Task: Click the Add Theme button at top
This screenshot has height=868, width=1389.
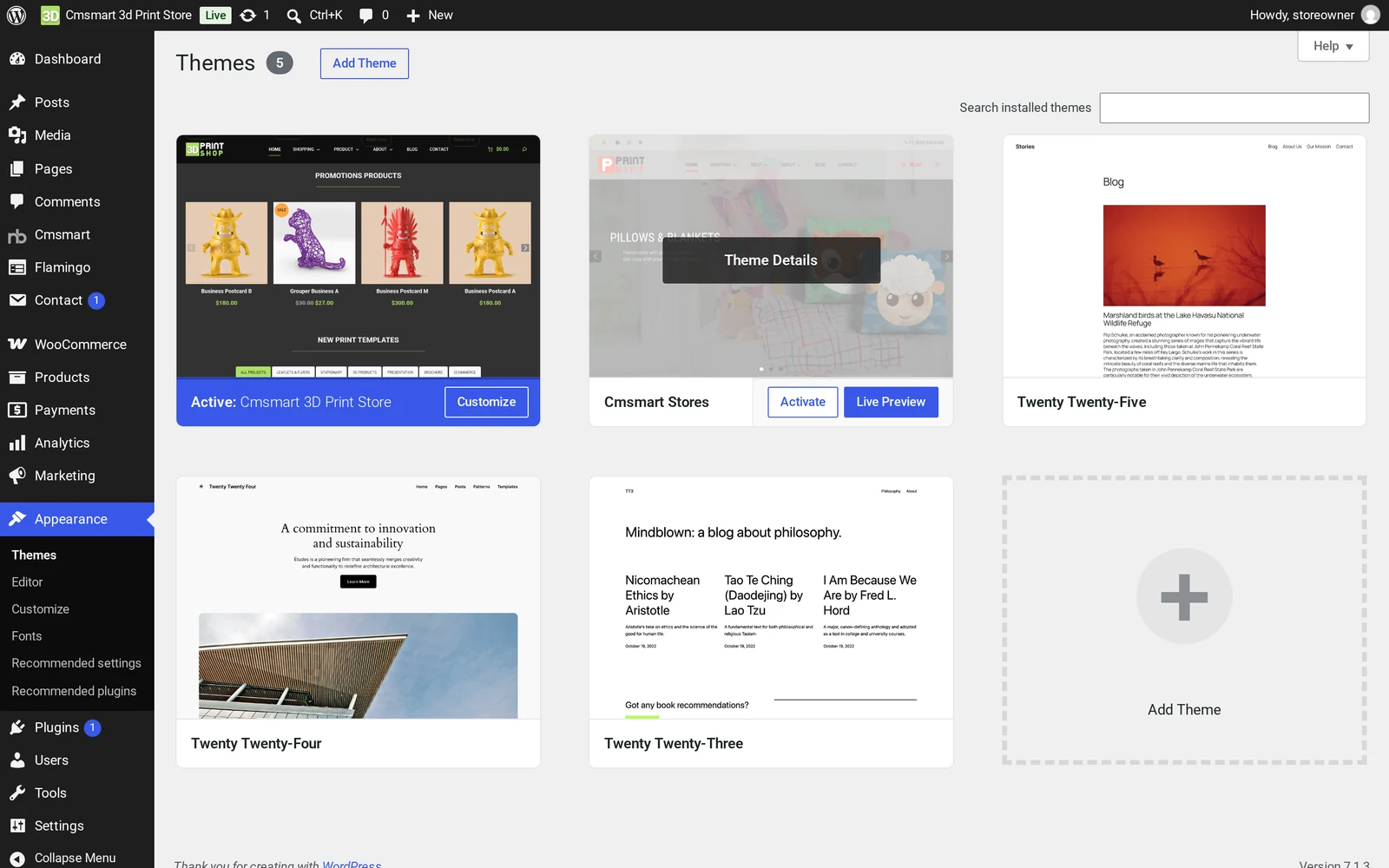Action: tap(365, 63)
